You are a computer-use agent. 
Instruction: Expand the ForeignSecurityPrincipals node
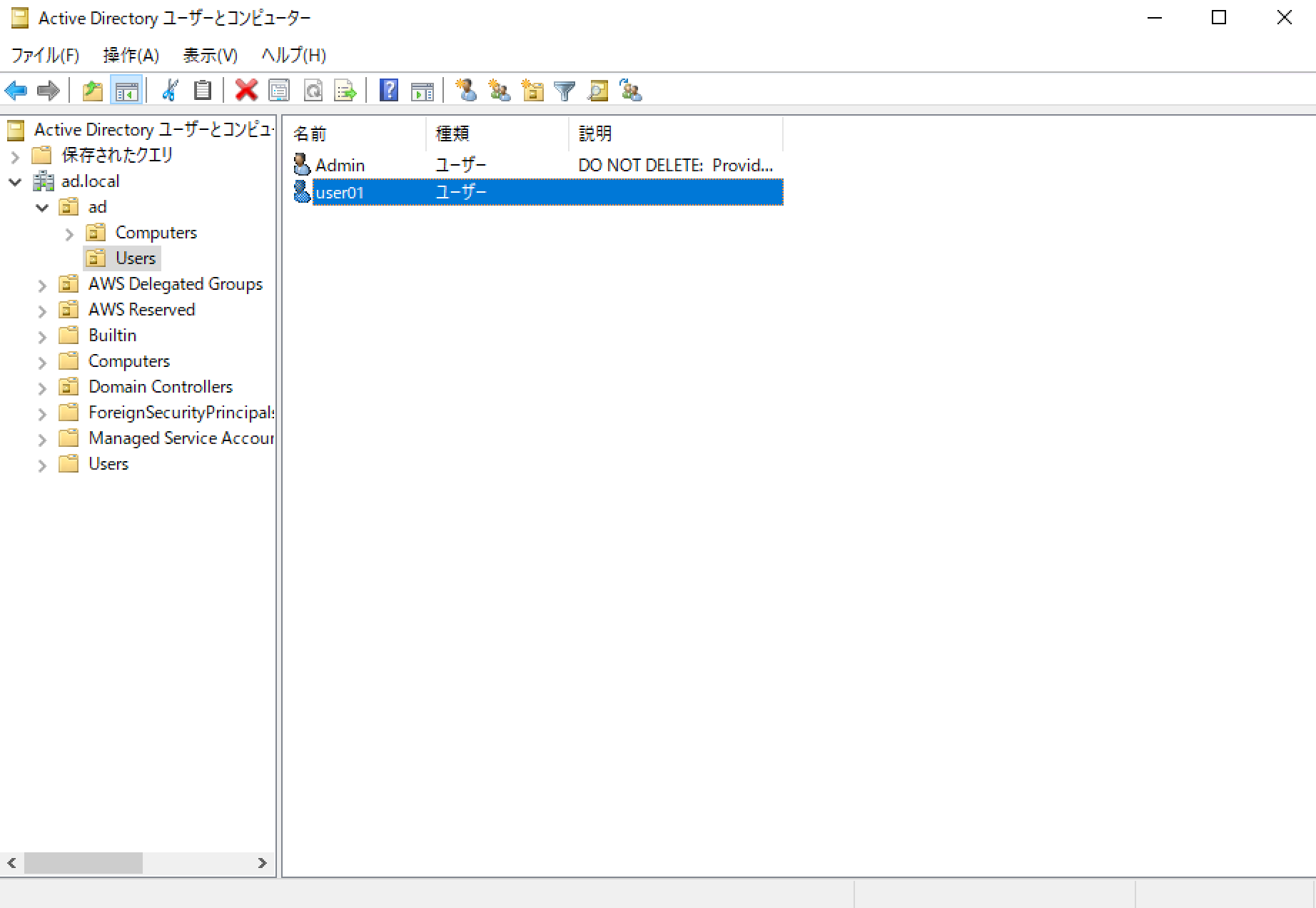tap(42, 414)
